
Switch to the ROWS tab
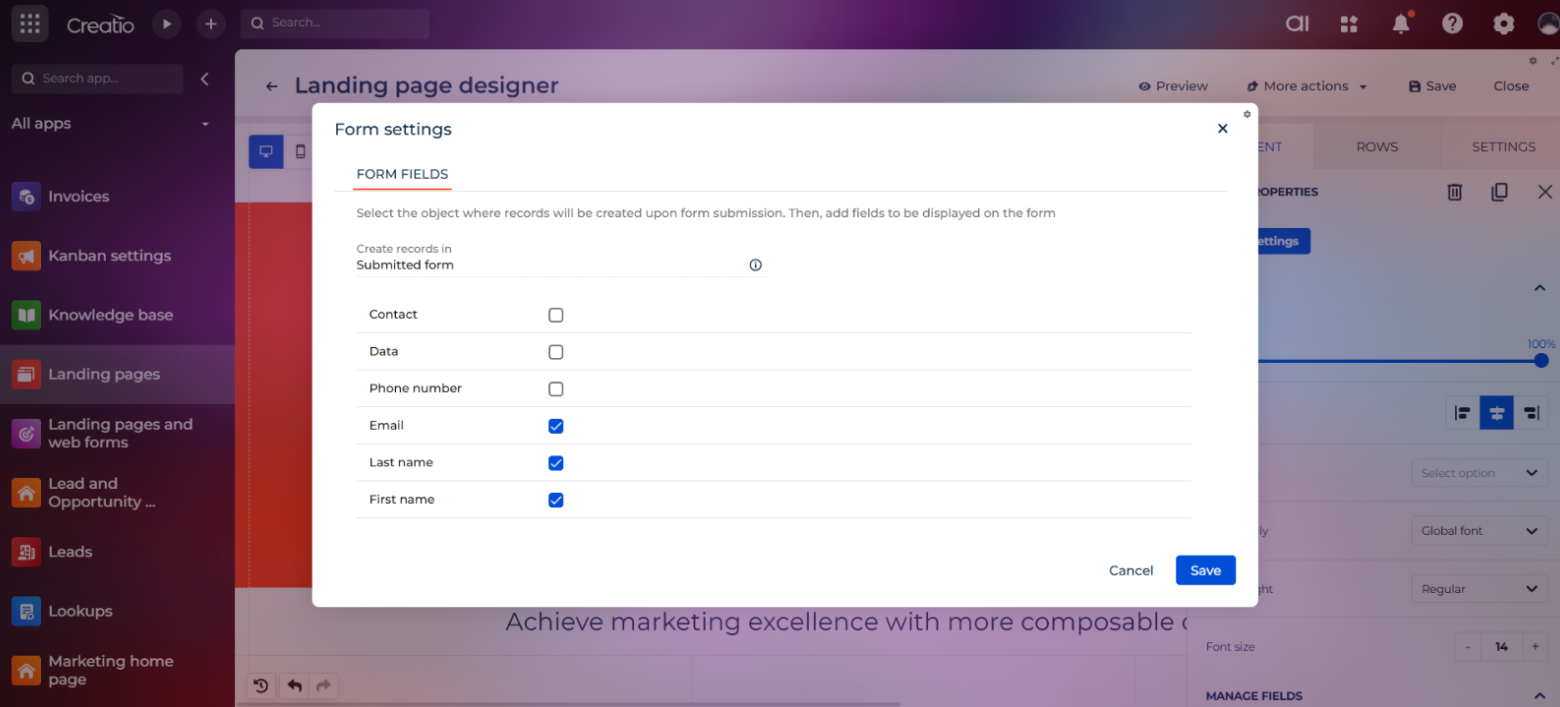(1376, 147)
